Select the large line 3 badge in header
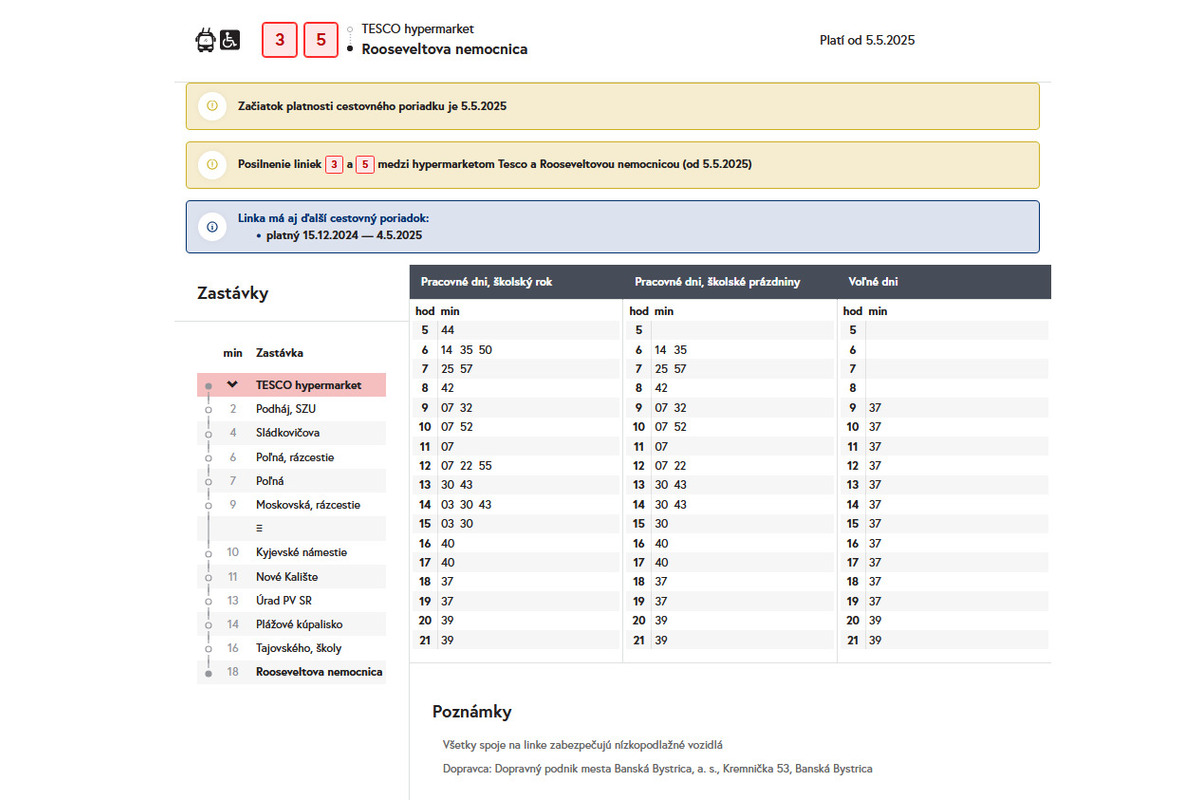 (x=279, y=40)
